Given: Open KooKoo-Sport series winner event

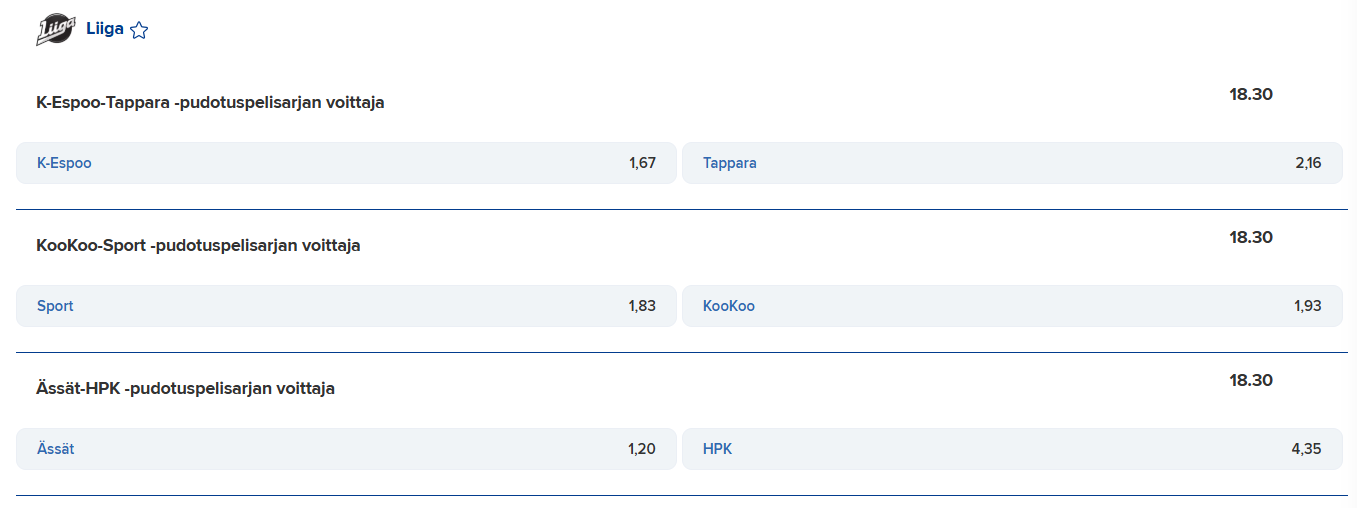Looking at the screenshot, I should click(198, 245).
